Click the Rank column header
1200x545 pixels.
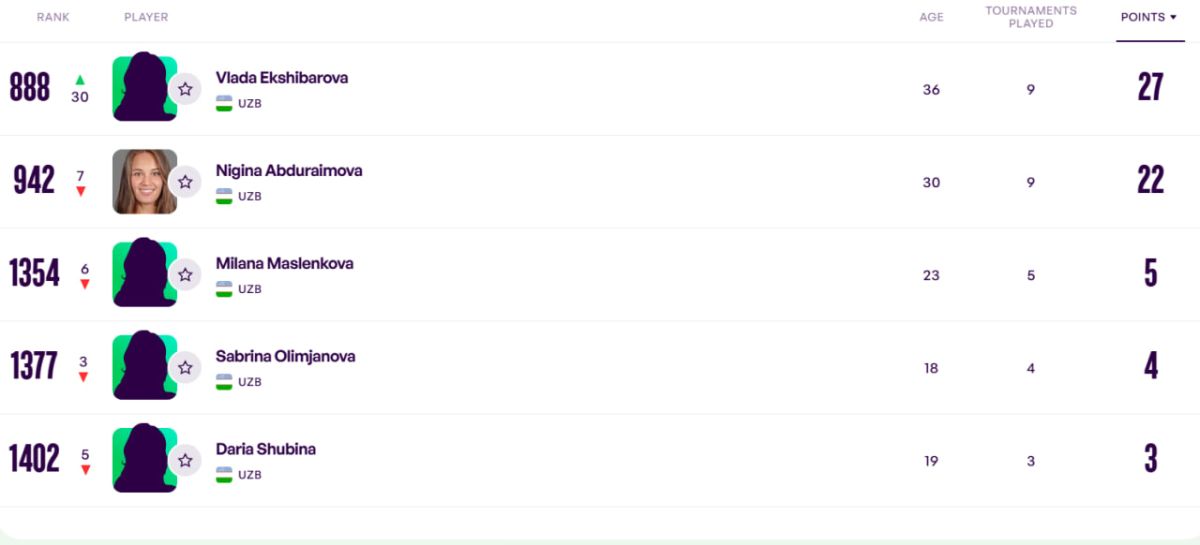point(53,17)
